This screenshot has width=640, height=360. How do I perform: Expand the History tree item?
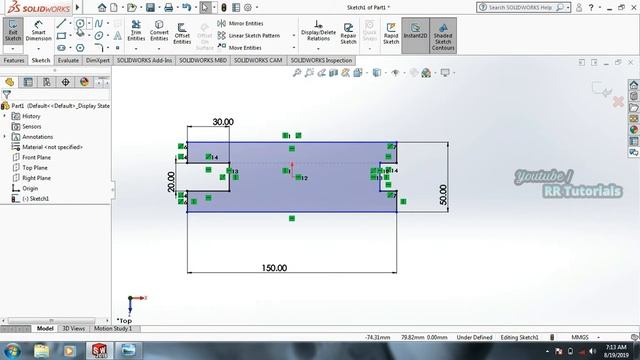5,116
